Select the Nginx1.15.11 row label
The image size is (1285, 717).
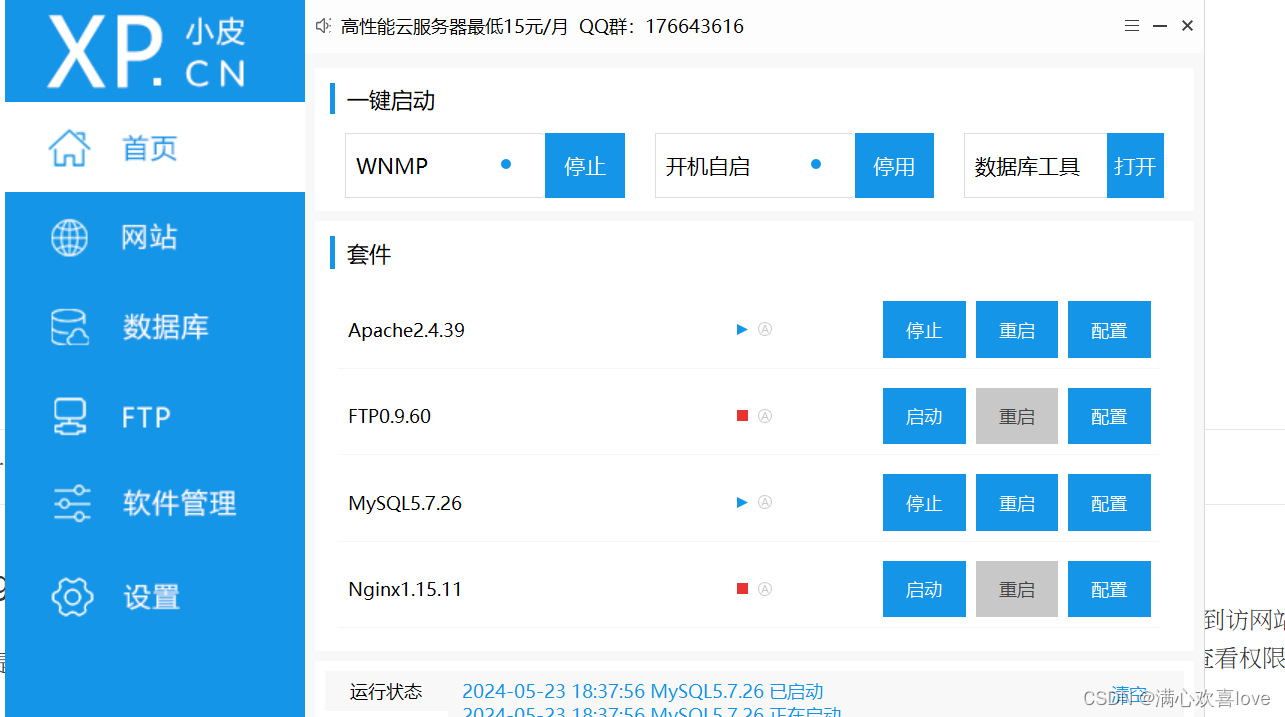point(405,589)
